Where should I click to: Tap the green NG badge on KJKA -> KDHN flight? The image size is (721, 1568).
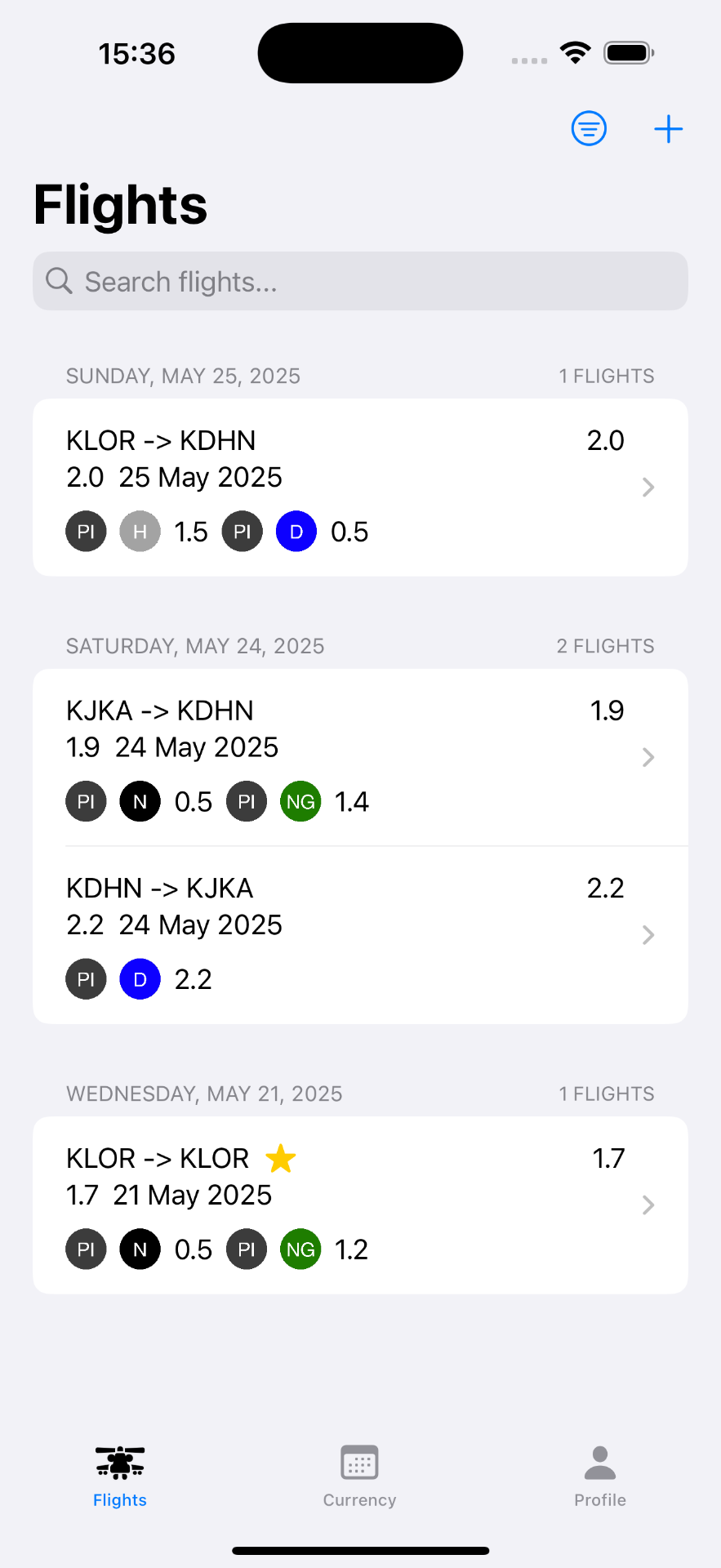[x=300, y=802]
